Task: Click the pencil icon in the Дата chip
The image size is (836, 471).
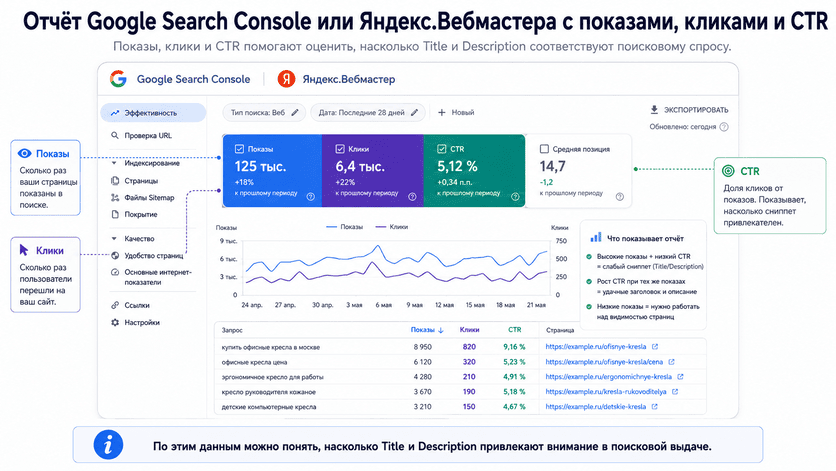Action: coord(414,113)
